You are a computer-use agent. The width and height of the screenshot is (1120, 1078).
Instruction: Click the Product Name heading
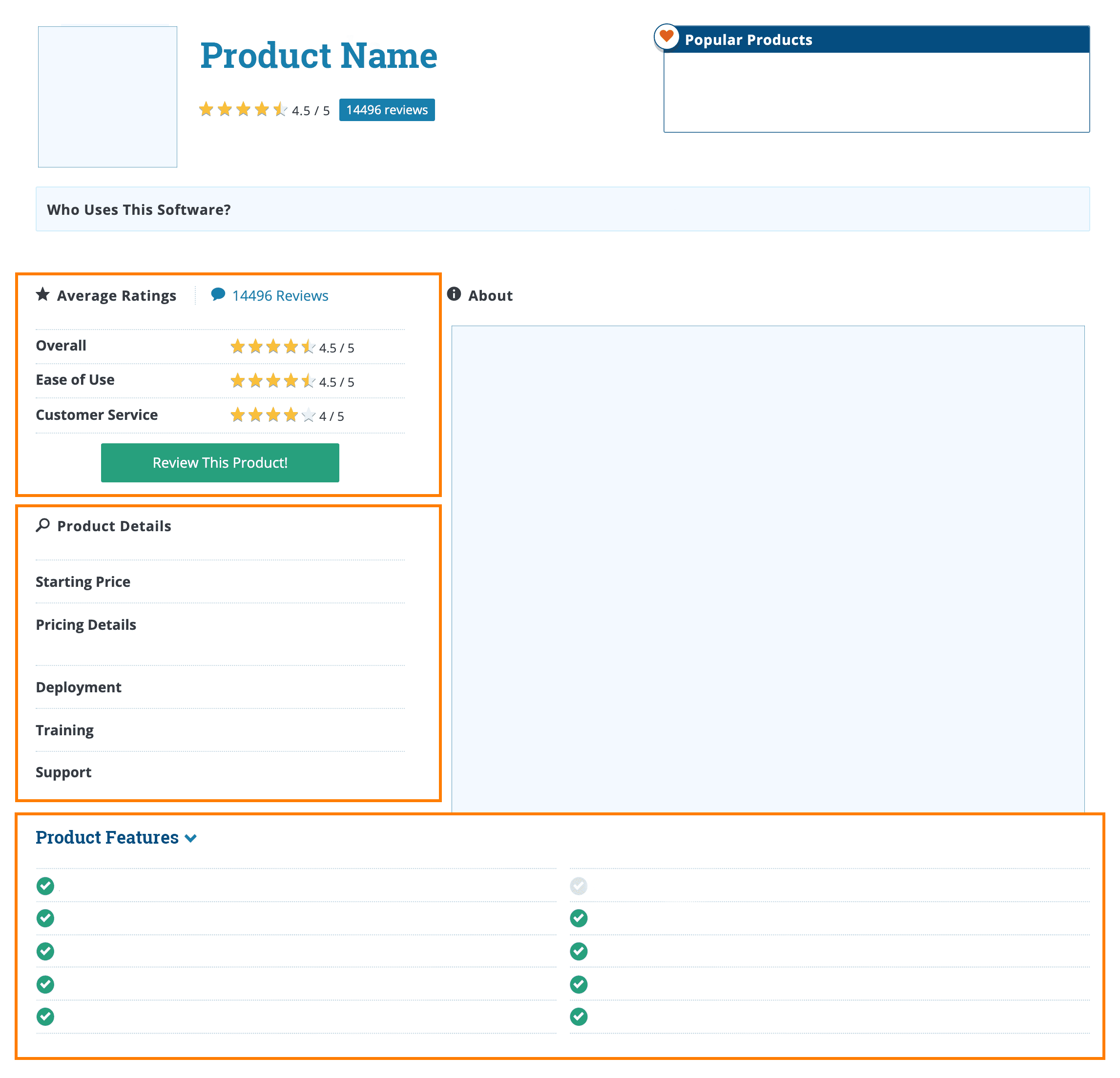click(318, 56)
